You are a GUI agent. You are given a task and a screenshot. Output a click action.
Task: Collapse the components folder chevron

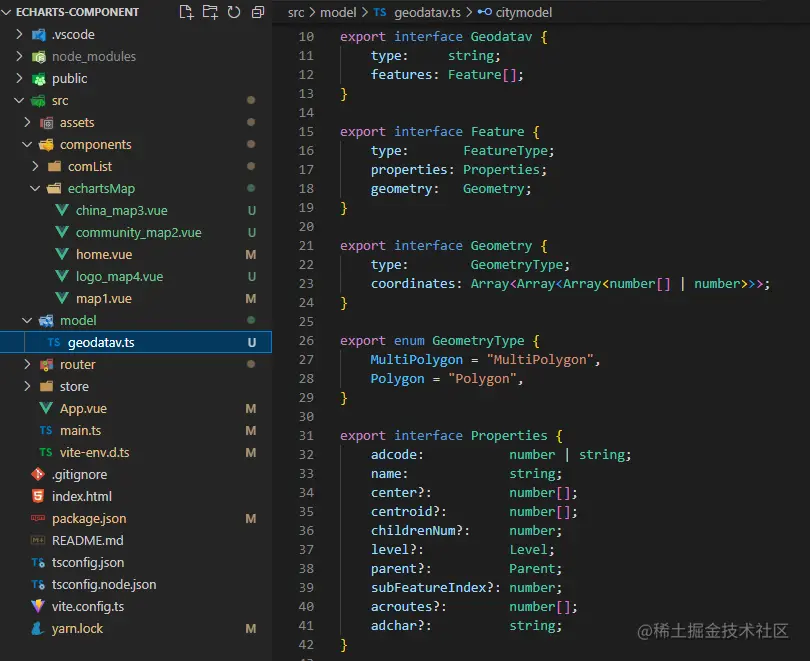pyautogui.click(x=27, y=144)
